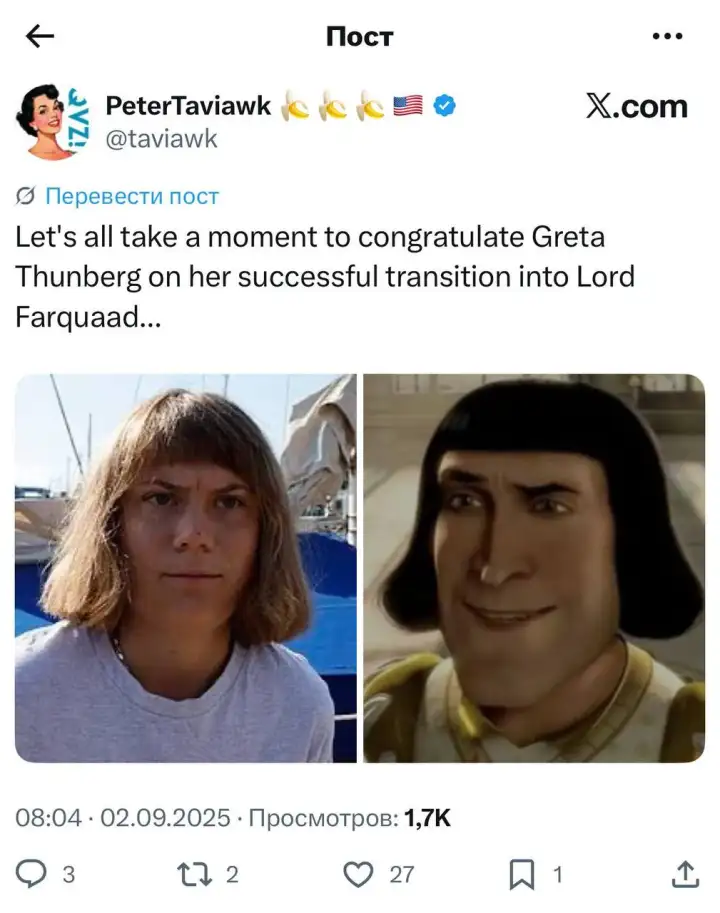Screen dimensions: 720x913
Task: Click the post timestamp 08:04 · 02.09.2025
Action: pyautogui.click(x=123, y=818)
